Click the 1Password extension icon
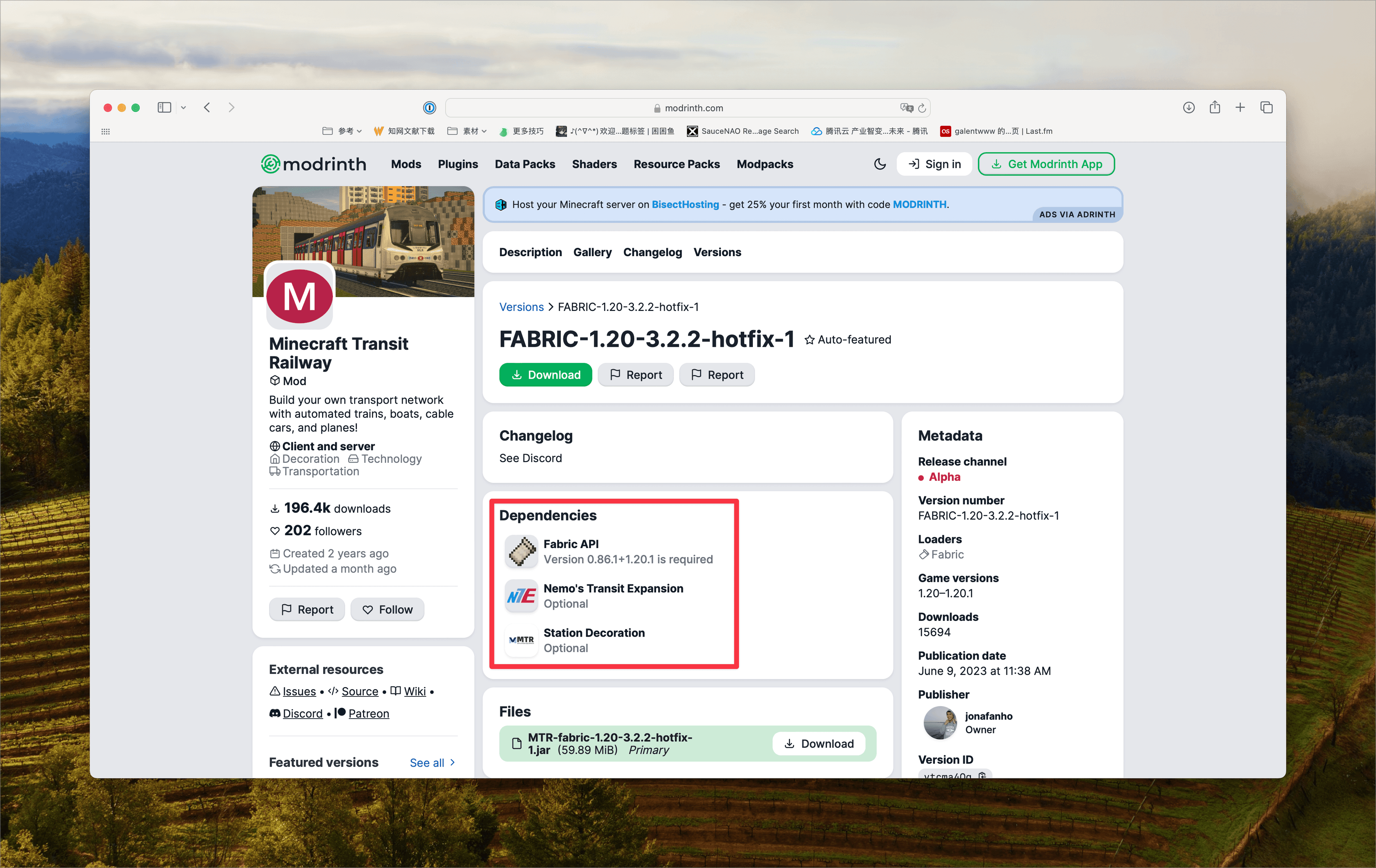The height and width of the screenshot is (868, 1376). click(x=429, y=107)
